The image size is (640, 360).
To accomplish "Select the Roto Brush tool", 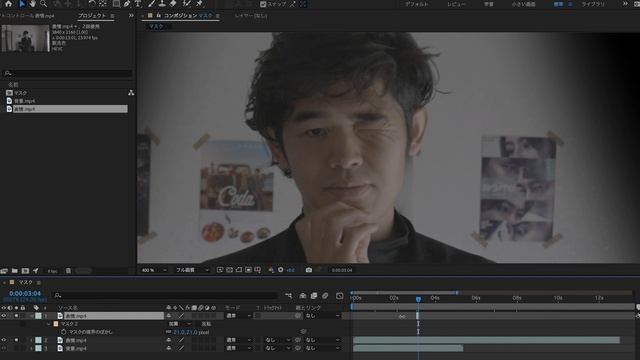I will tap(187, 4).
